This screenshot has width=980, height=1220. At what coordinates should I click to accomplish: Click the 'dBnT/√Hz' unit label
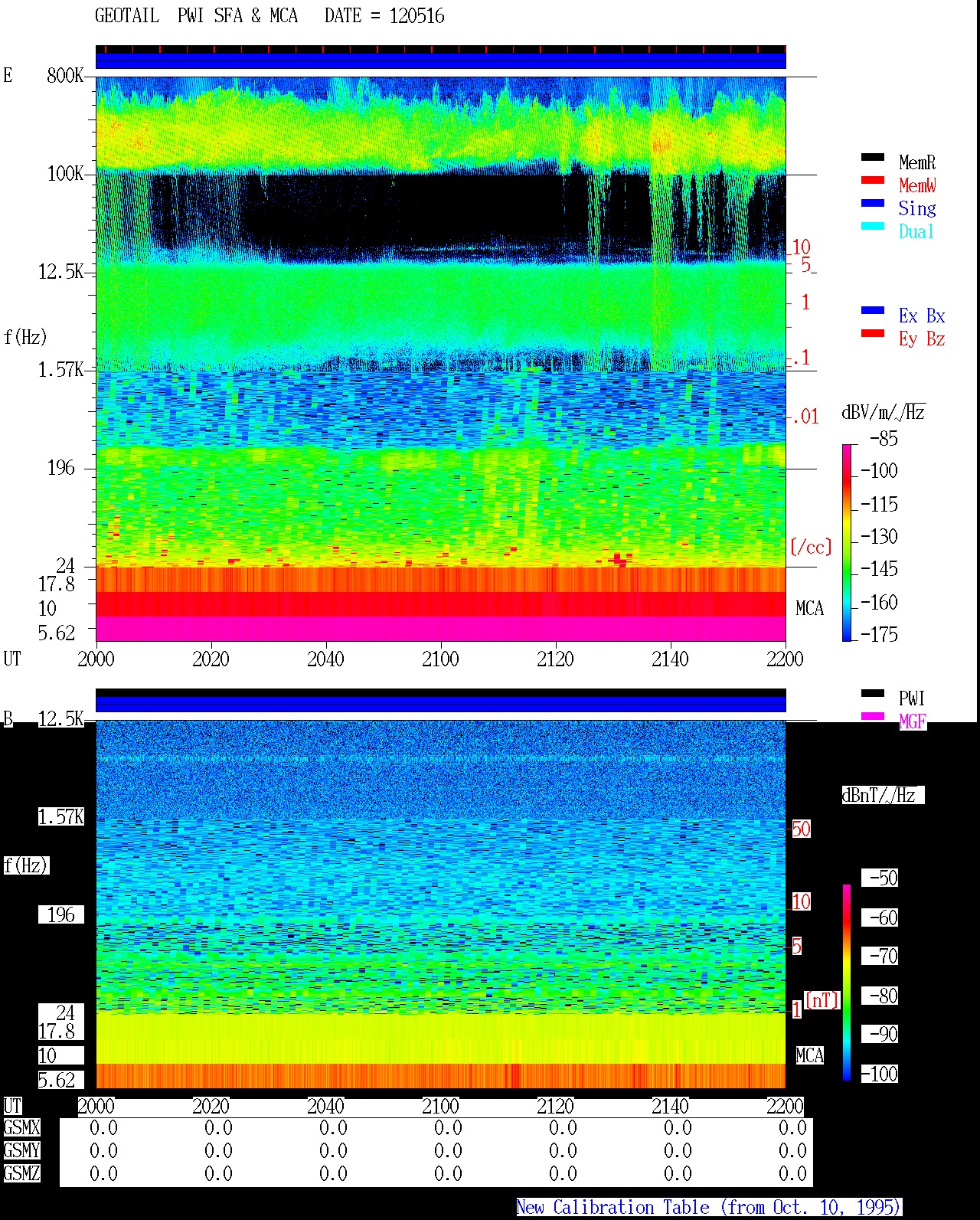click(883, 795)
